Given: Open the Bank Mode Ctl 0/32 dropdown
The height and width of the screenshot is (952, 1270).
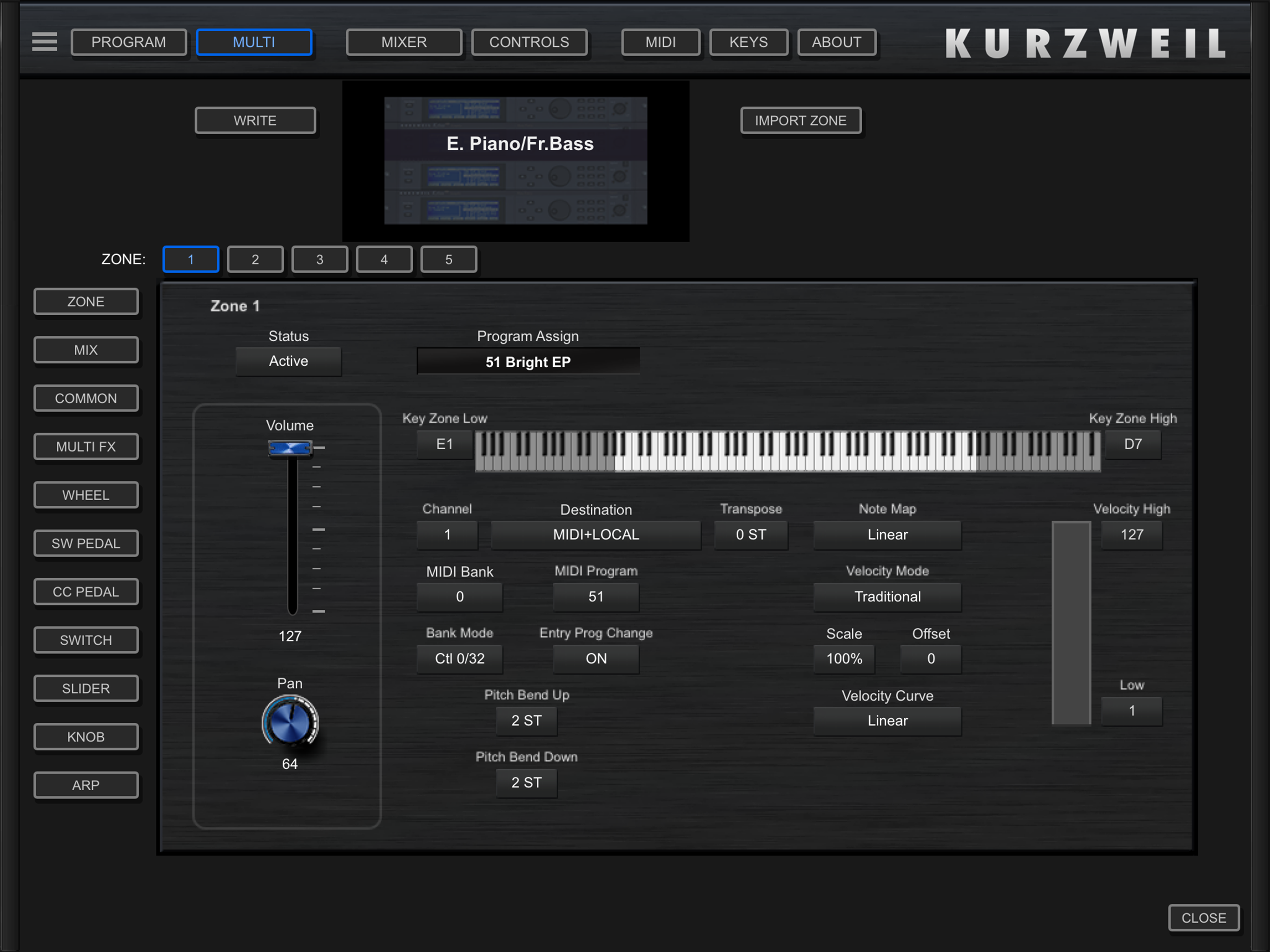Looking at the screenshot, I should pyautogui.click(x=460, y=659).
